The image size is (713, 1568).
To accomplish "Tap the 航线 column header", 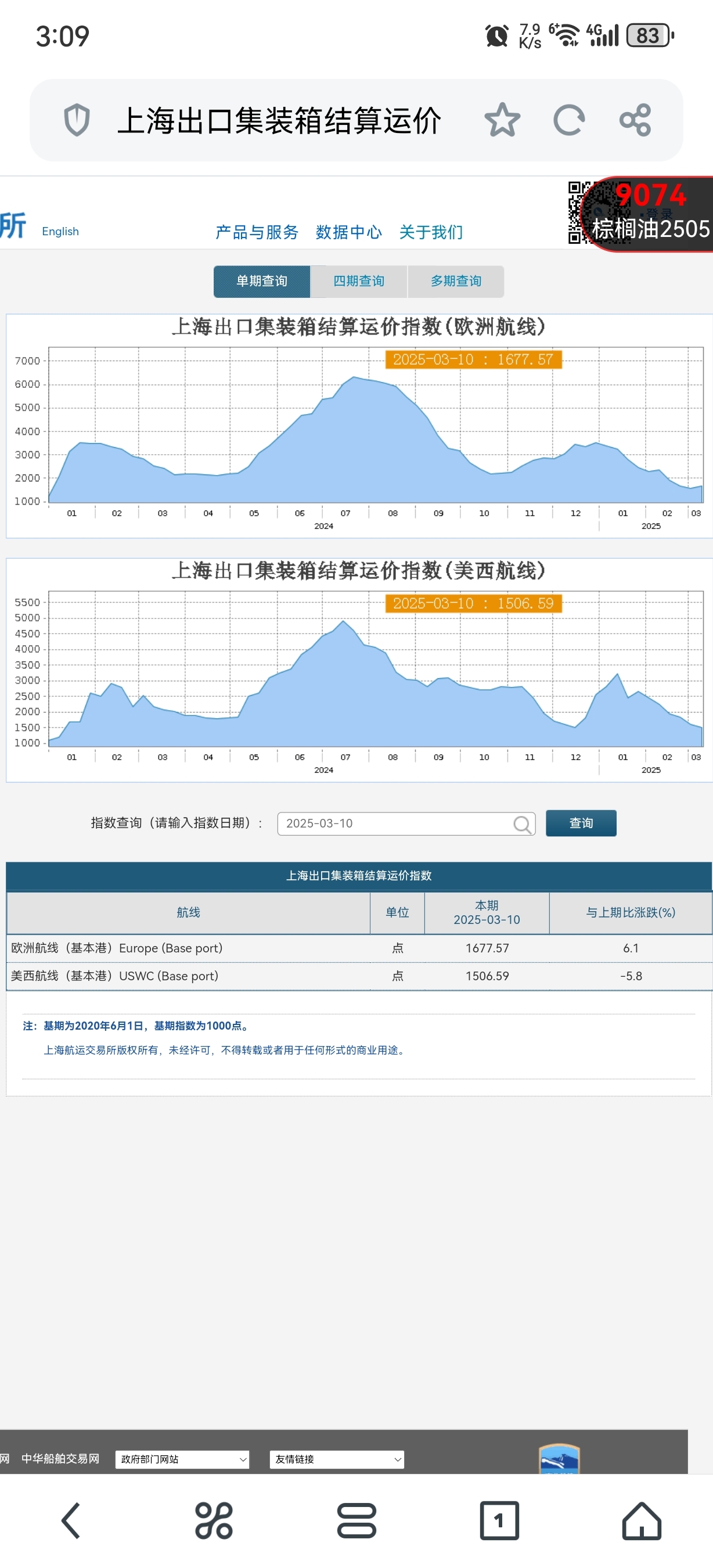I will click(x=189, y=912).
